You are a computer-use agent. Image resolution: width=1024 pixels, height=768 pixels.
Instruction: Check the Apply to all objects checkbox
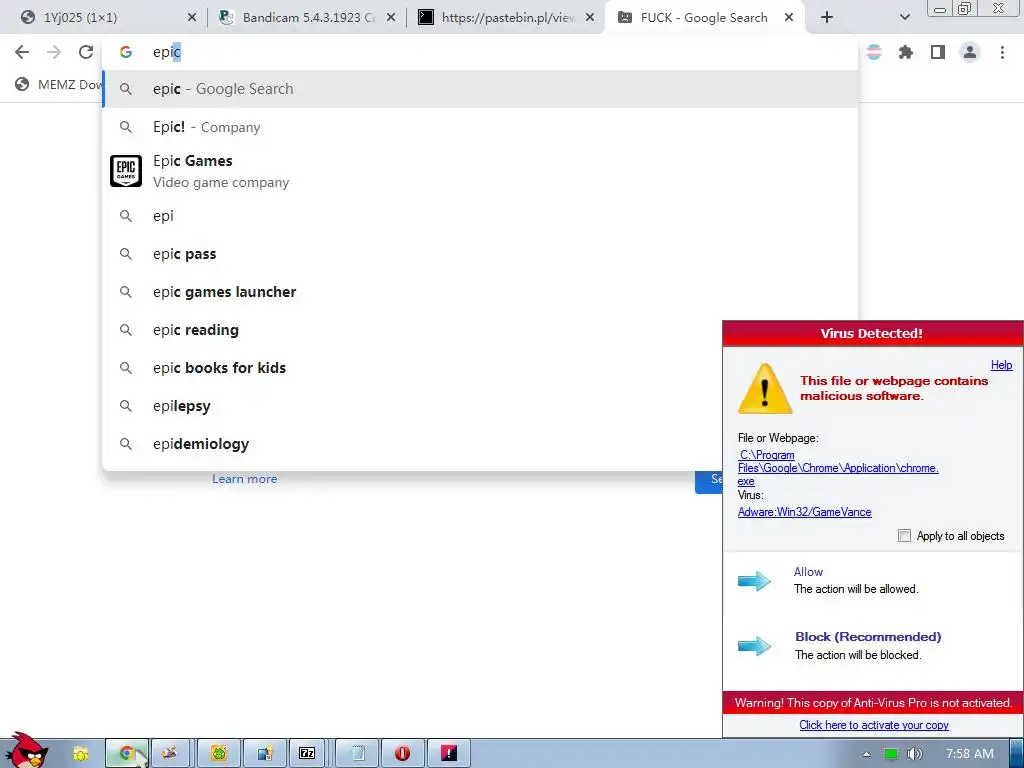(x=904, y=536)
